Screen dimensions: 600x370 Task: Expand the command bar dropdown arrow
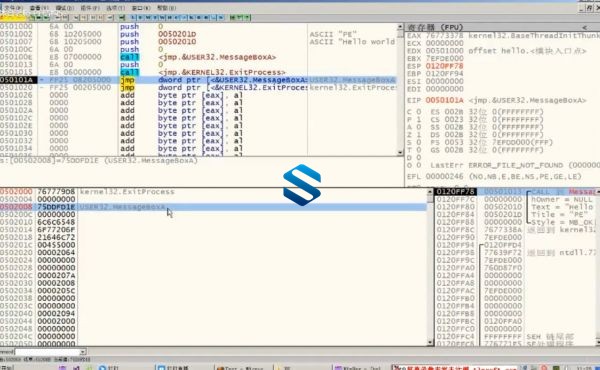pyautogui.click(x=83, y=352)
